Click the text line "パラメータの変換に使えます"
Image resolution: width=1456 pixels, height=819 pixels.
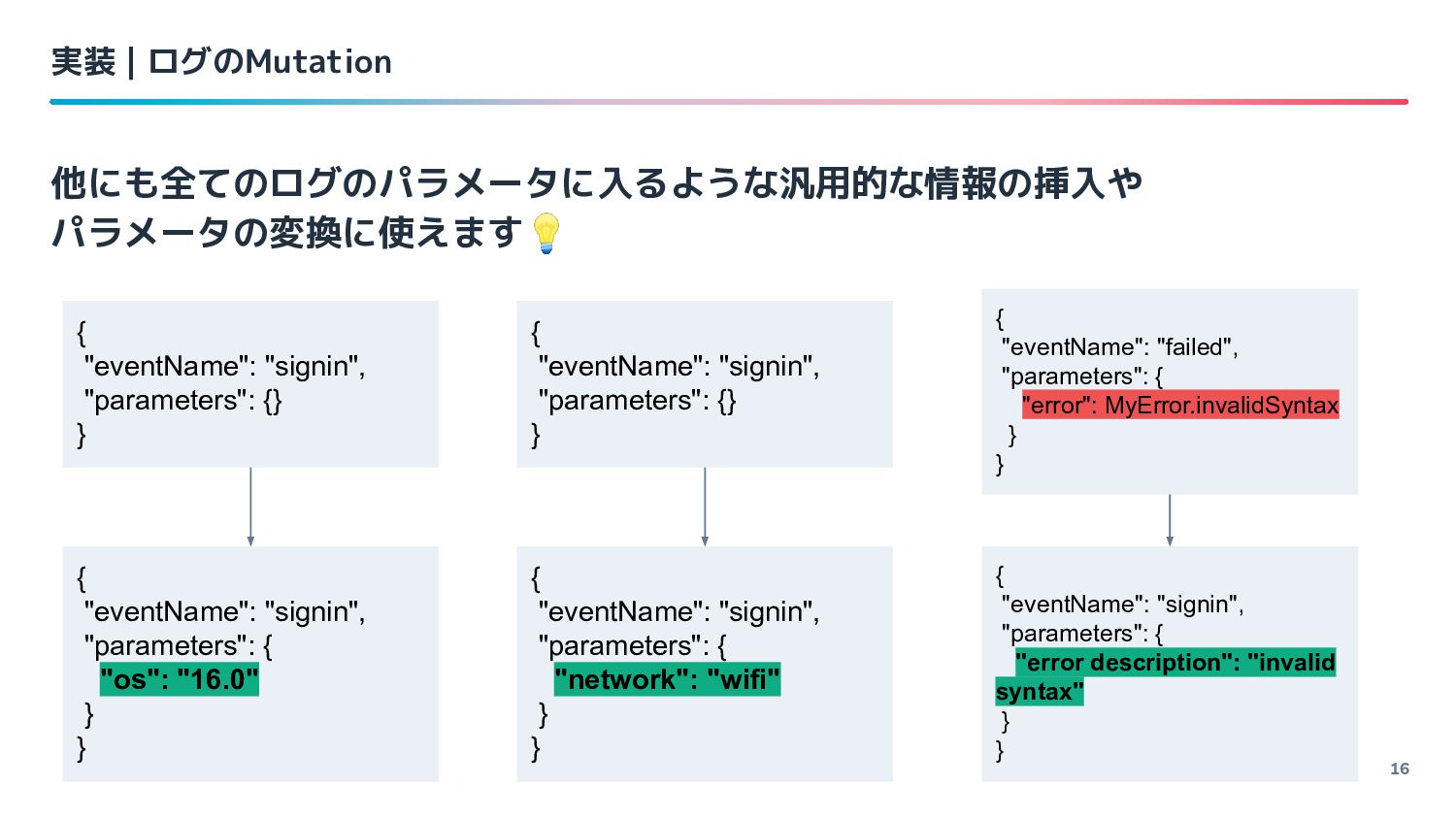click(287, 233)
